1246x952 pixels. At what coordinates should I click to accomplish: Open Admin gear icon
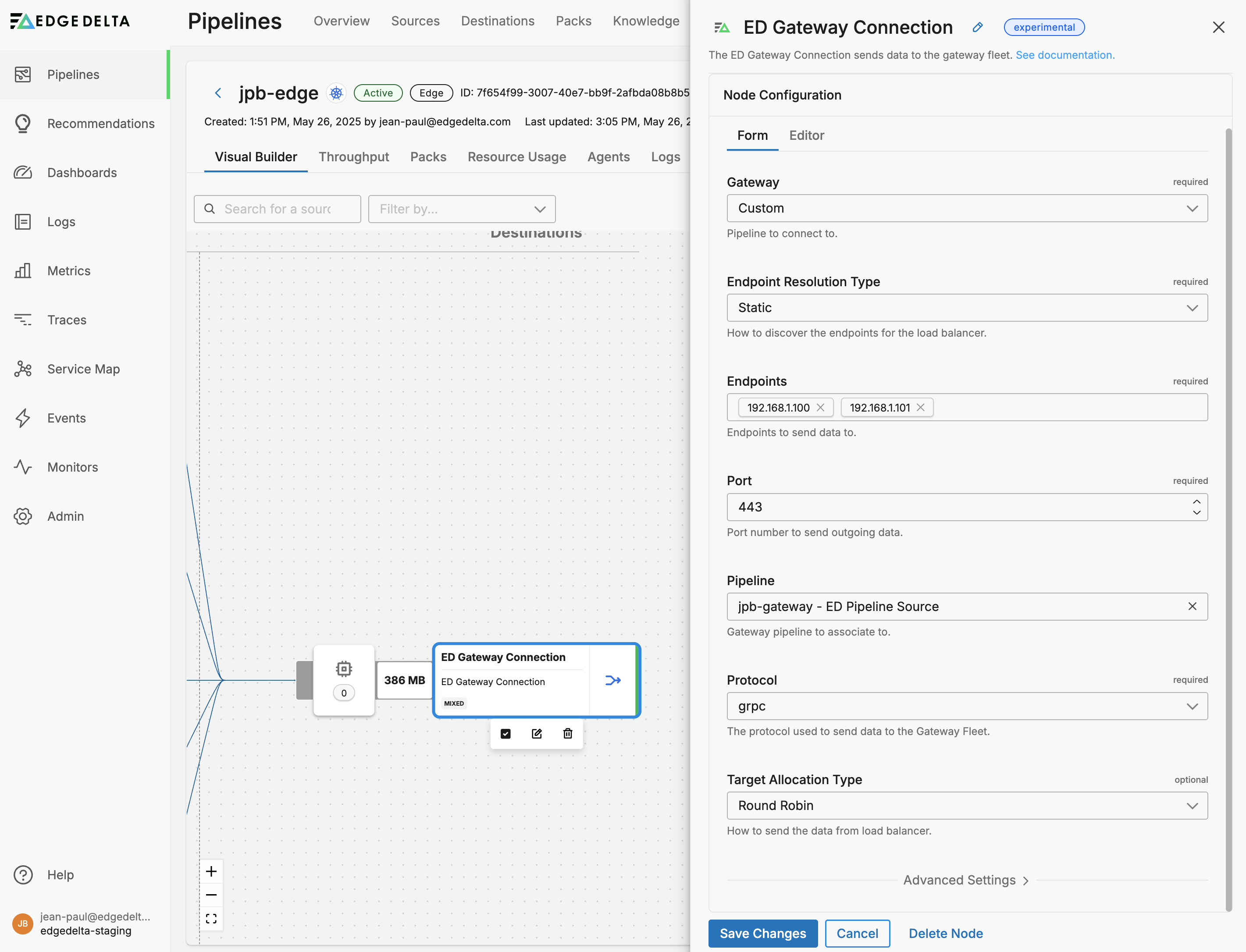tap(23, 516)
